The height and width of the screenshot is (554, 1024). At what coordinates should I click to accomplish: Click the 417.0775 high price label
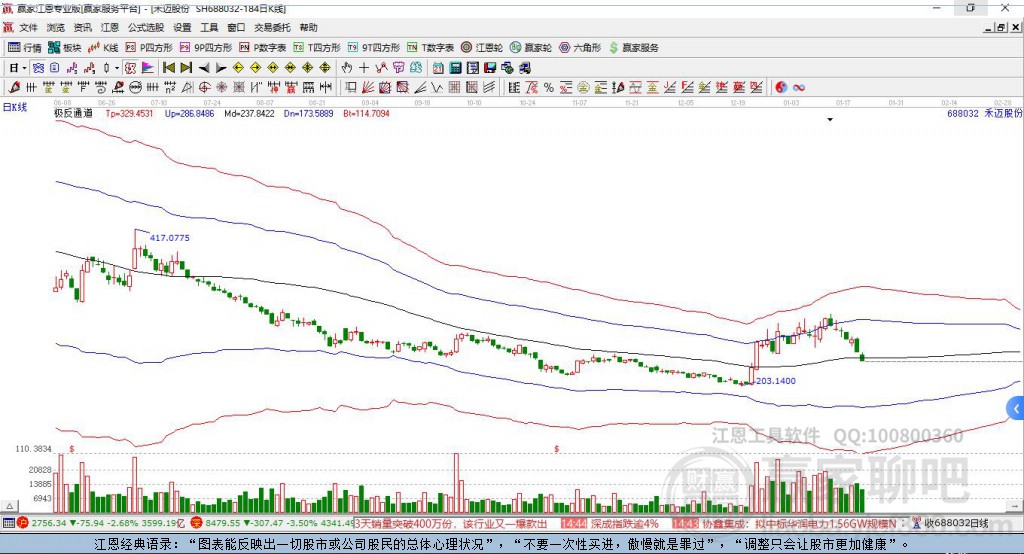click(170, 238)
